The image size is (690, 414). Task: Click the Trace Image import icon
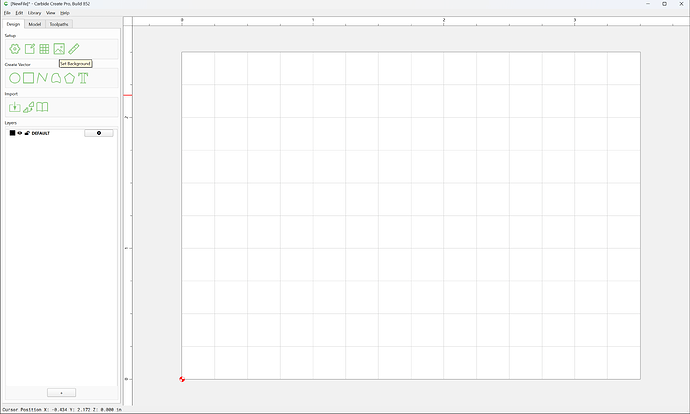29,107
